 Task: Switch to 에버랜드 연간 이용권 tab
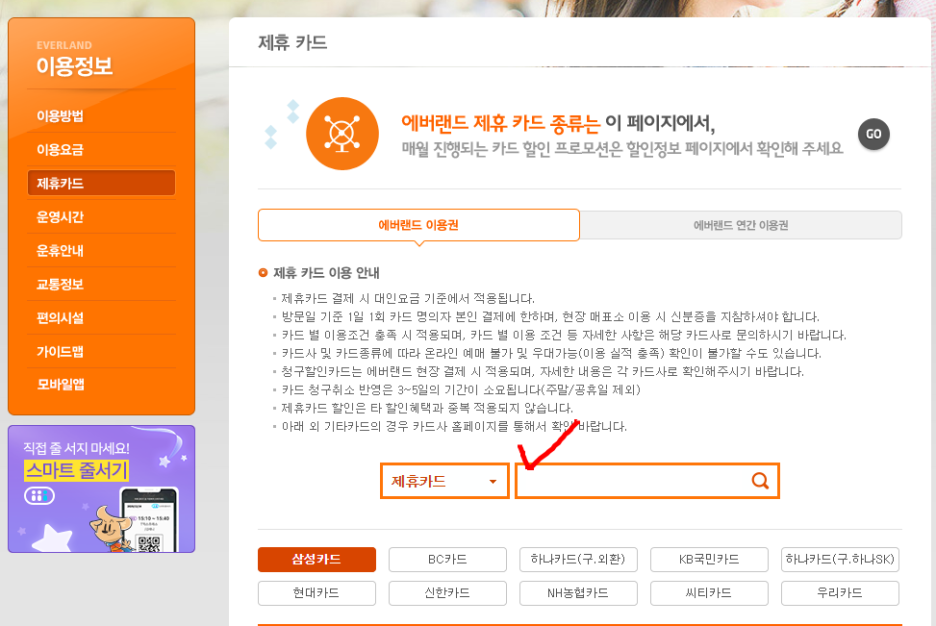[x=740, y=225]
